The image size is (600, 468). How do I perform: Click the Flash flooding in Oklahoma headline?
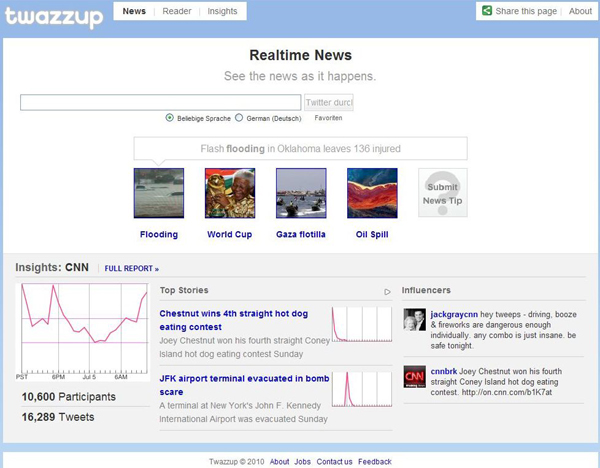[300, 148]
